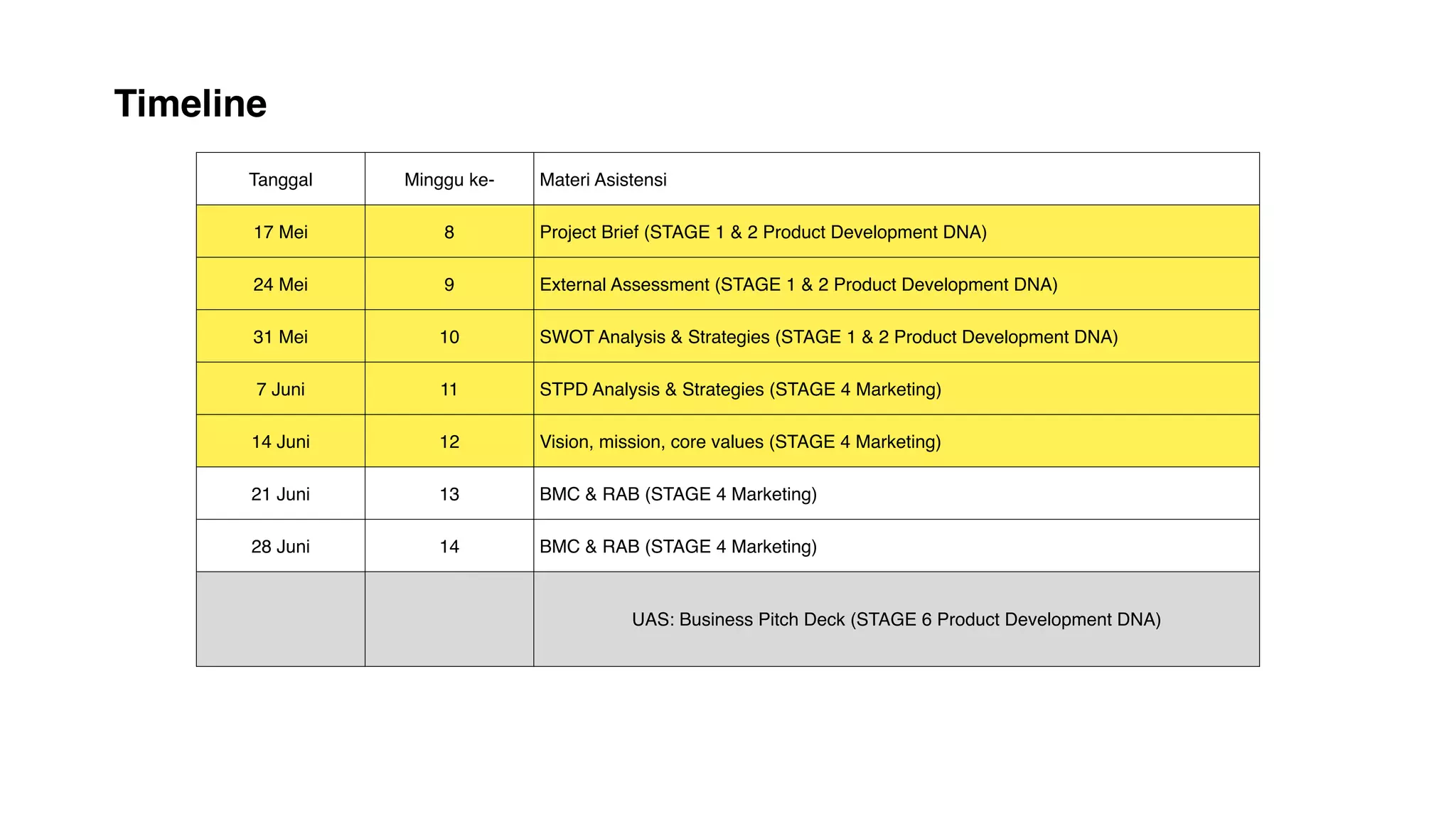Image resolution: width=1456 pixels, height=819 pixels.
Task: Select the Materi Asistensi header cell
Action: [x=896, y=179]
